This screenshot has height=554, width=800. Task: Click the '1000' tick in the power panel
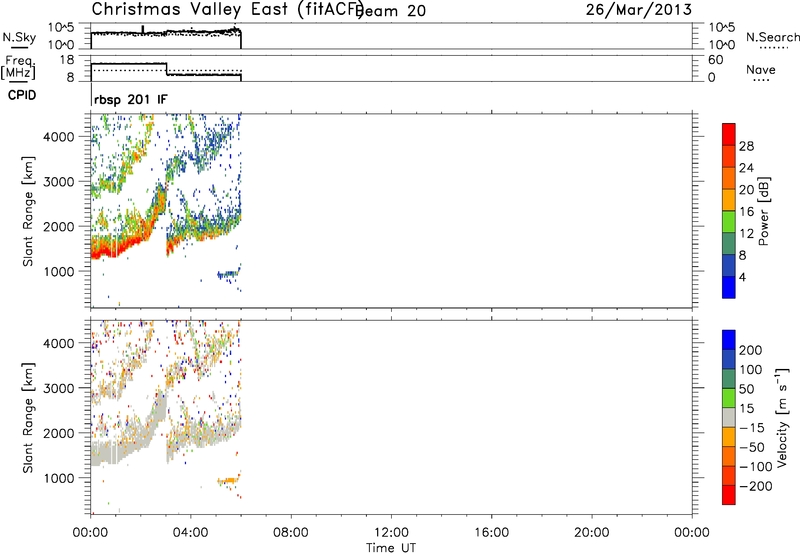tap(59, 271)
